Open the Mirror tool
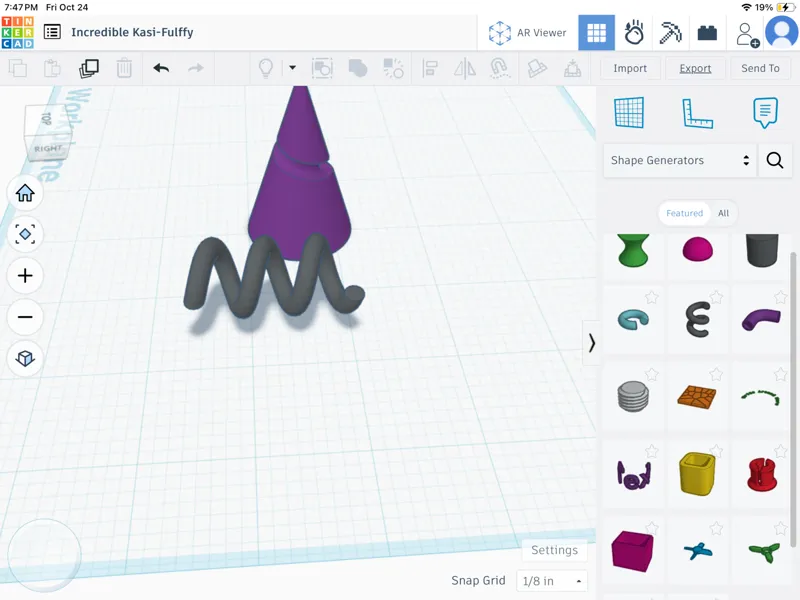This screenshot has height=600, width=800. click(465, 68)
